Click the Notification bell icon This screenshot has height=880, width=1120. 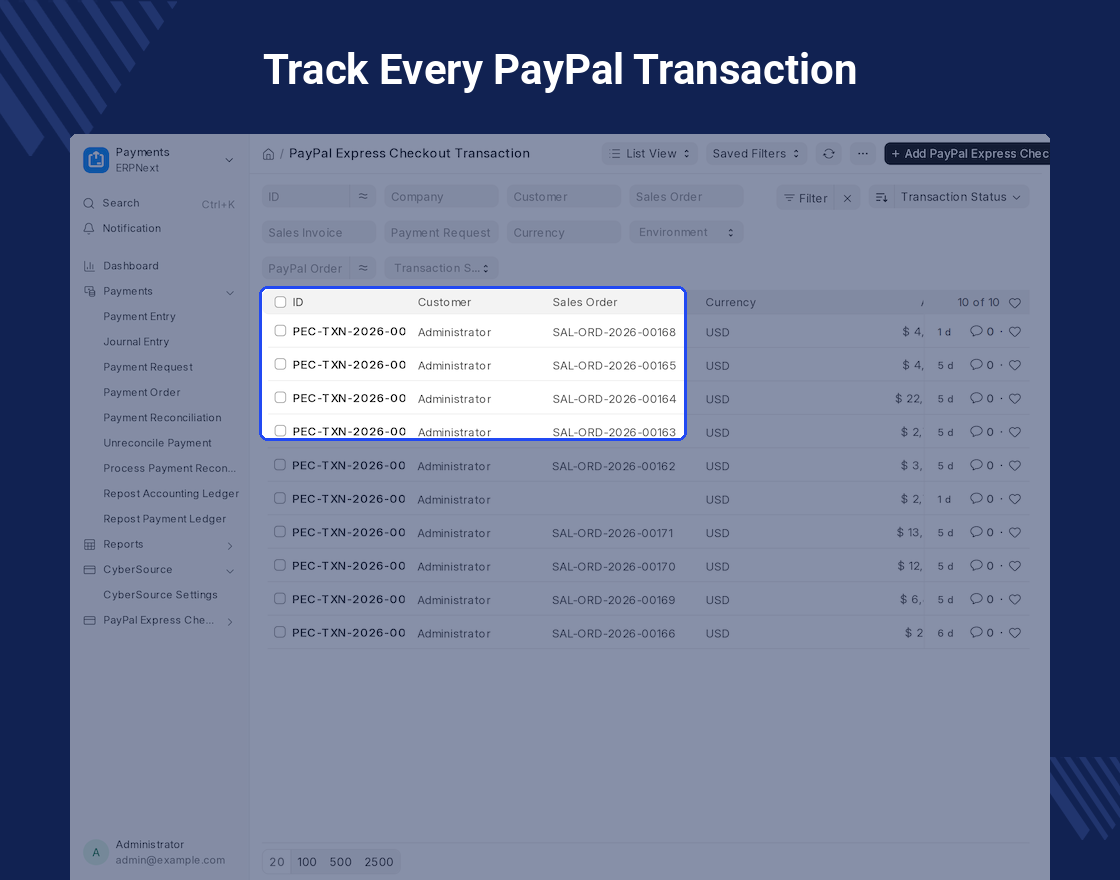89,229
